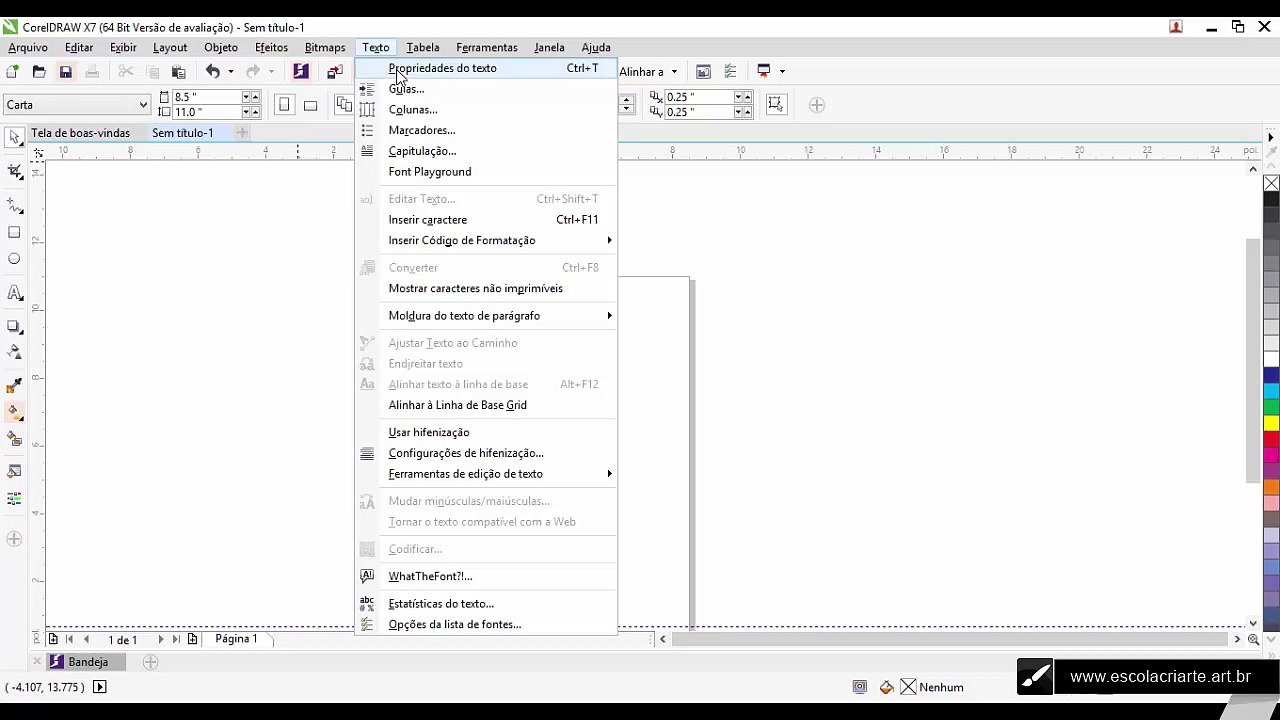Toggle Usar hifenização option
This screenshot has width=1280, height=720.
coord(428,432)
